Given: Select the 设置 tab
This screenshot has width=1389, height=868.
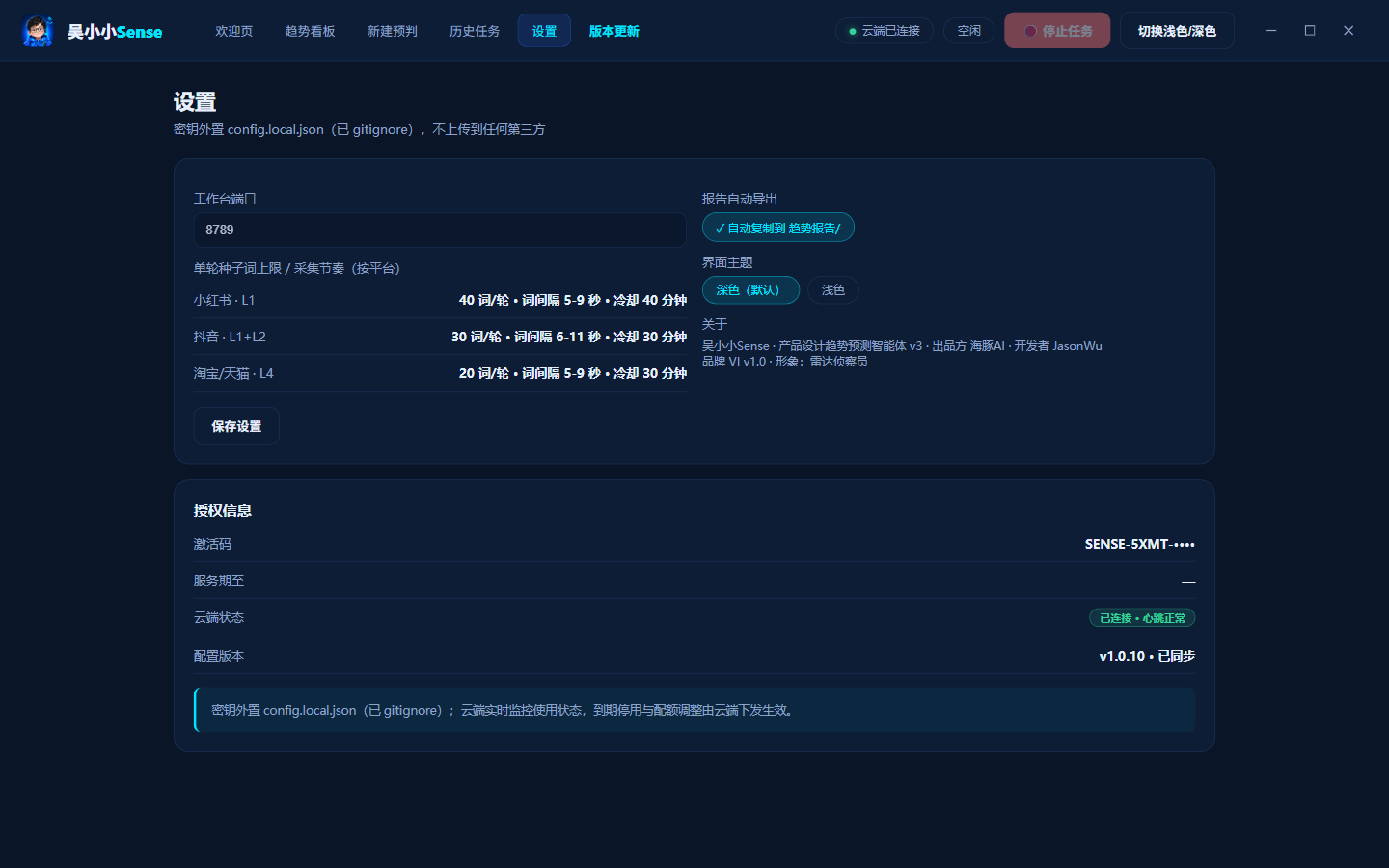Looking at the screenshot, I should pyautogui.click(x=544, y=31).
